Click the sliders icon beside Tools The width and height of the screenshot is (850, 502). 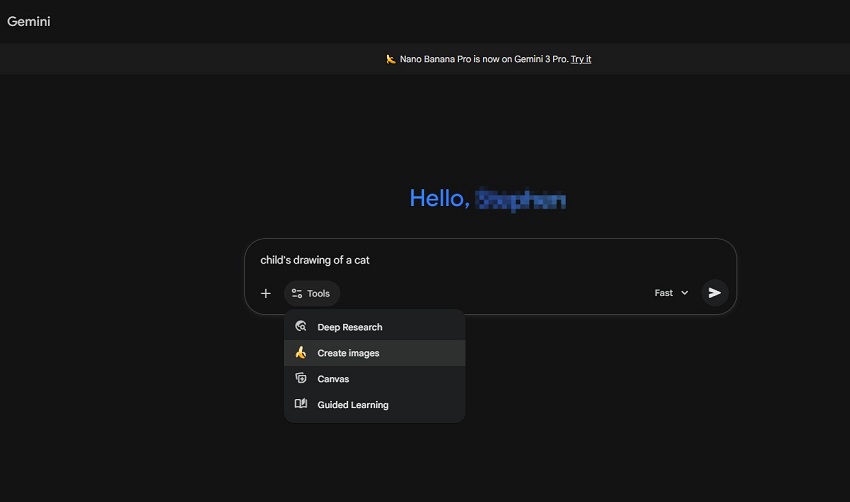point(297,294)
